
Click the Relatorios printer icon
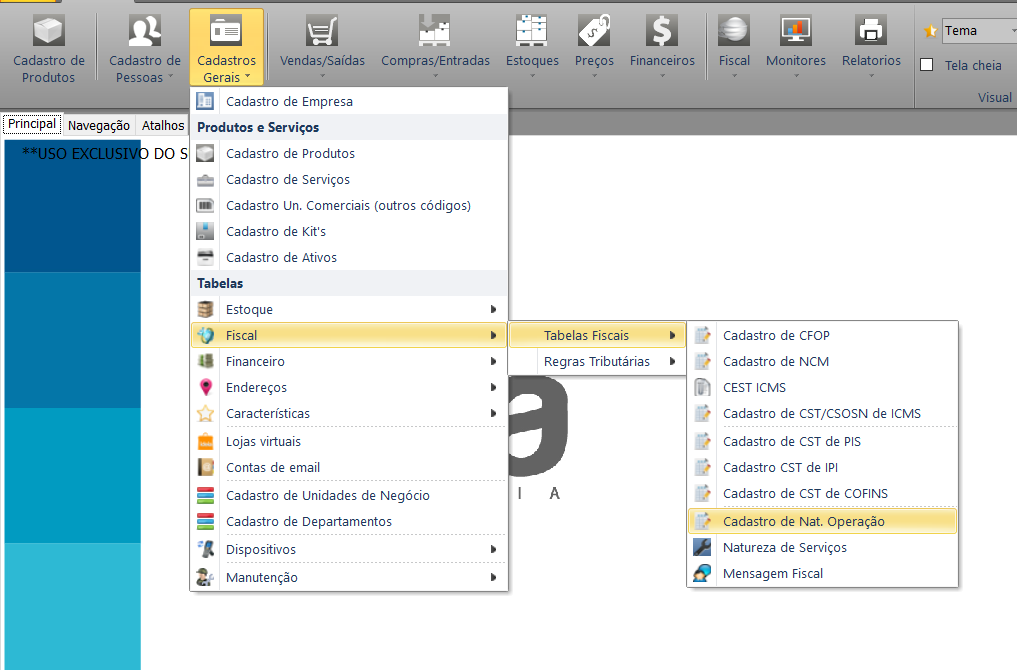tap(870, 32)
